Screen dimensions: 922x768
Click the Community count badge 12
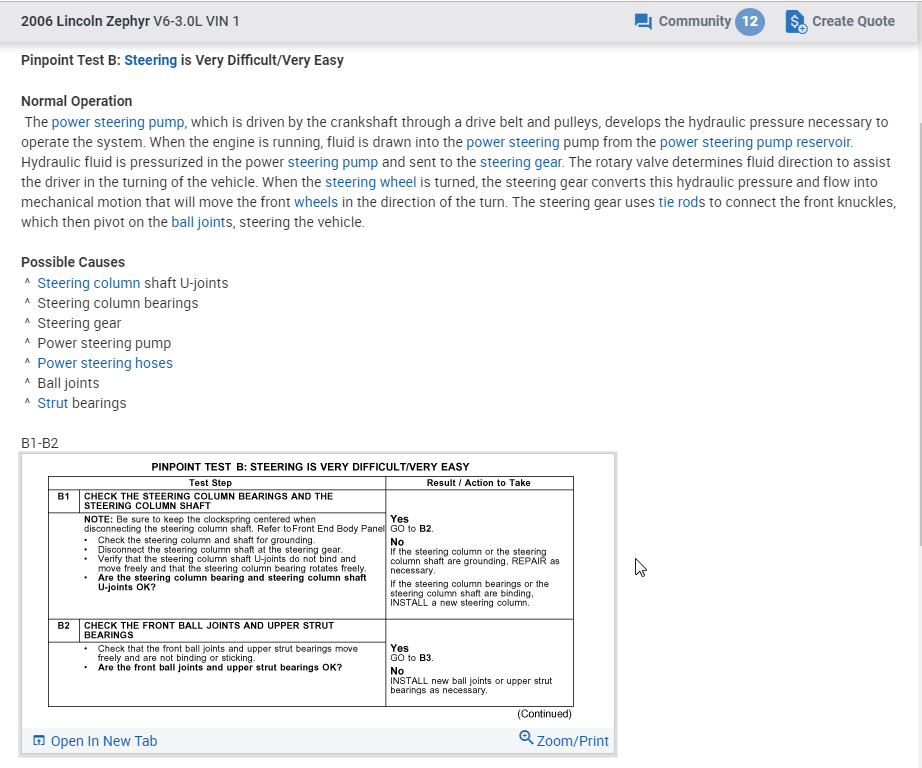coord(749,22)
